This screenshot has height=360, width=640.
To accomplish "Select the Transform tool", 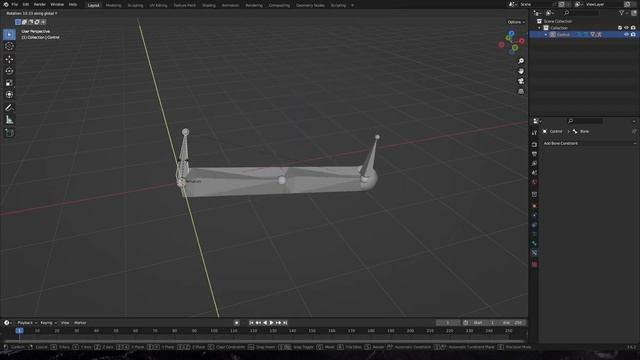I will pos(9,95).
